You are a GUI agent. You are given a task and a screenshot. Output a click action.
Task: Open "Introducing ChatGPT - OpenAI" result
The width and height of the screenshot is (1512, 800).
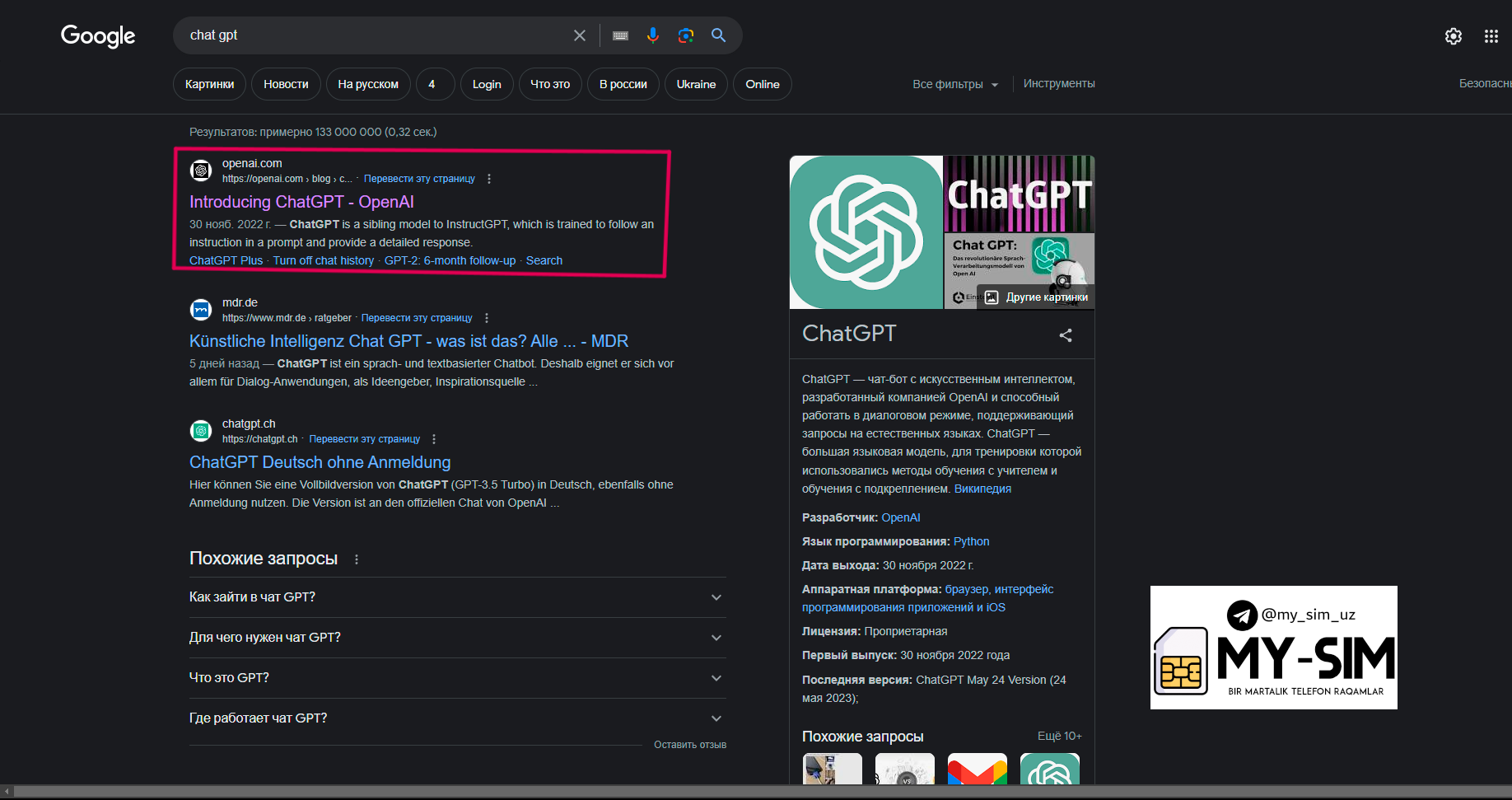(301, 202)
